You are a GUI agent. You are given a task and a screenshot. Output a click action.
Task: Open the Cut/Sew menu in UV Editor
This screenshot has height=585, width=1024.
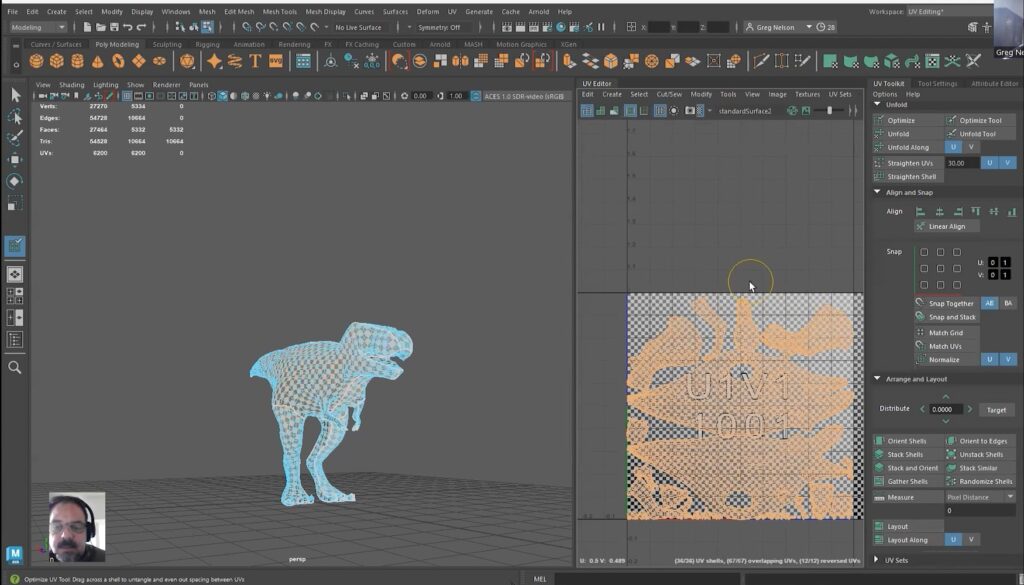669,95
